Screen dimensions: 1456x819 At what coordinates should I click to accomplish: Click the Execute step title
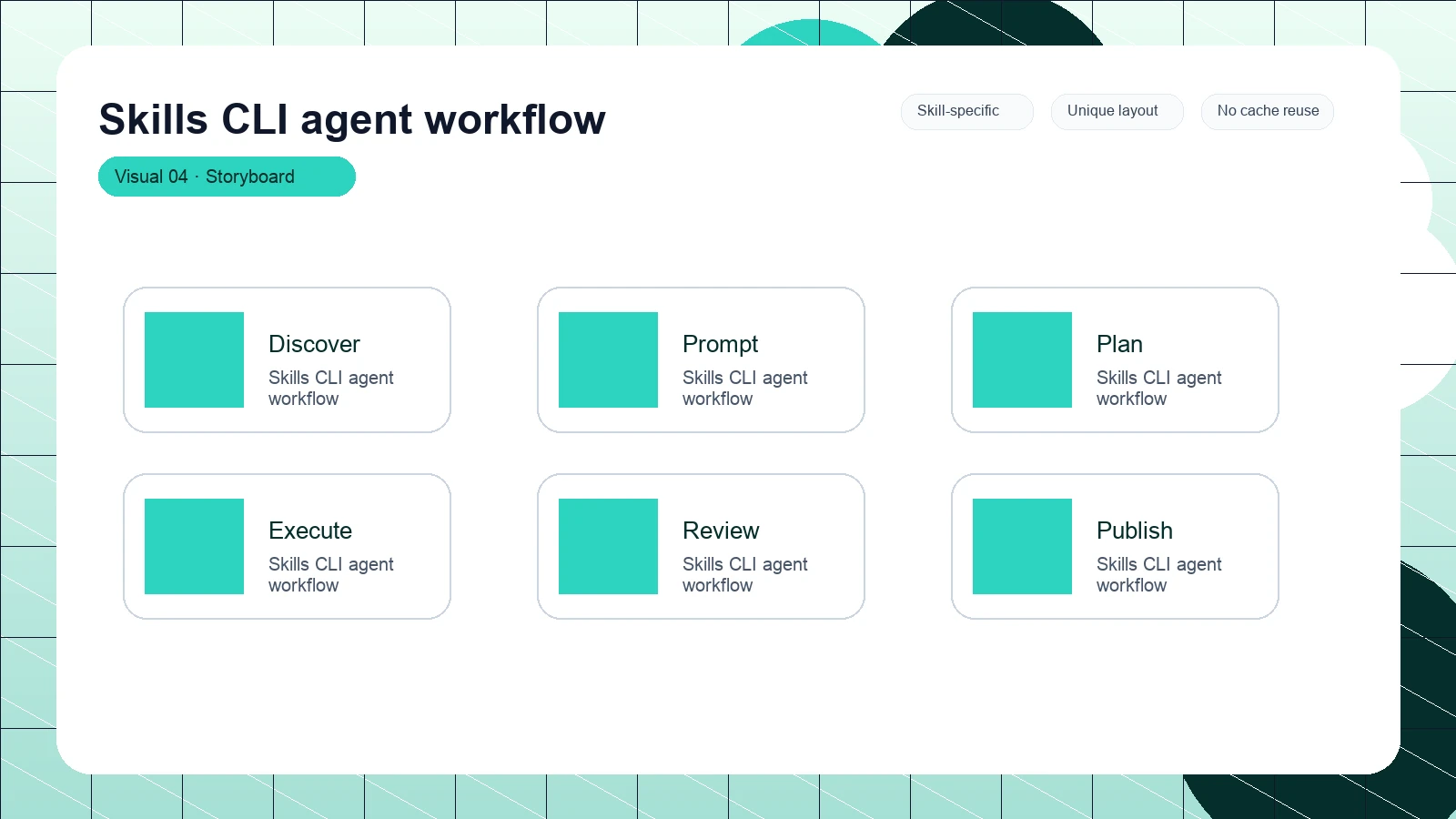(310, 531)
